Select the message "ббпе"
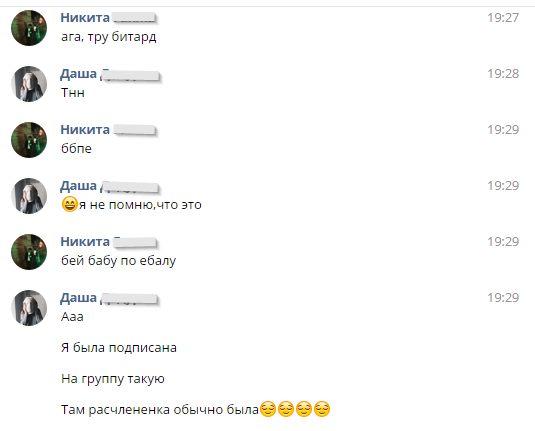 [x=76, y=148]
